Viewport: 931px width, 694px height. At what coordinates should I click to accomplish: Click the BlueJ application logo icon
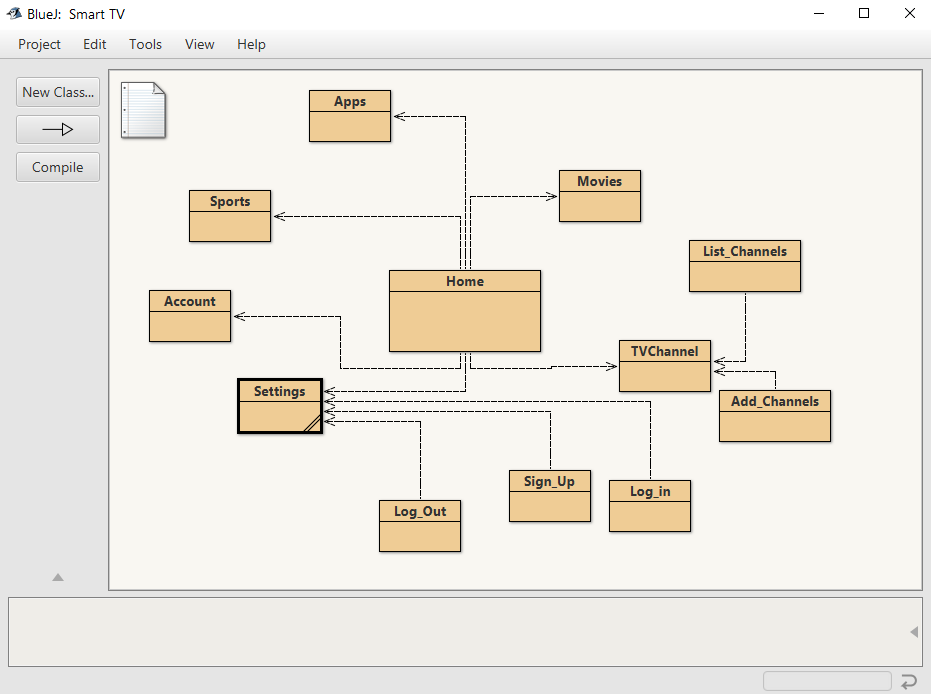tap(14, 14)
